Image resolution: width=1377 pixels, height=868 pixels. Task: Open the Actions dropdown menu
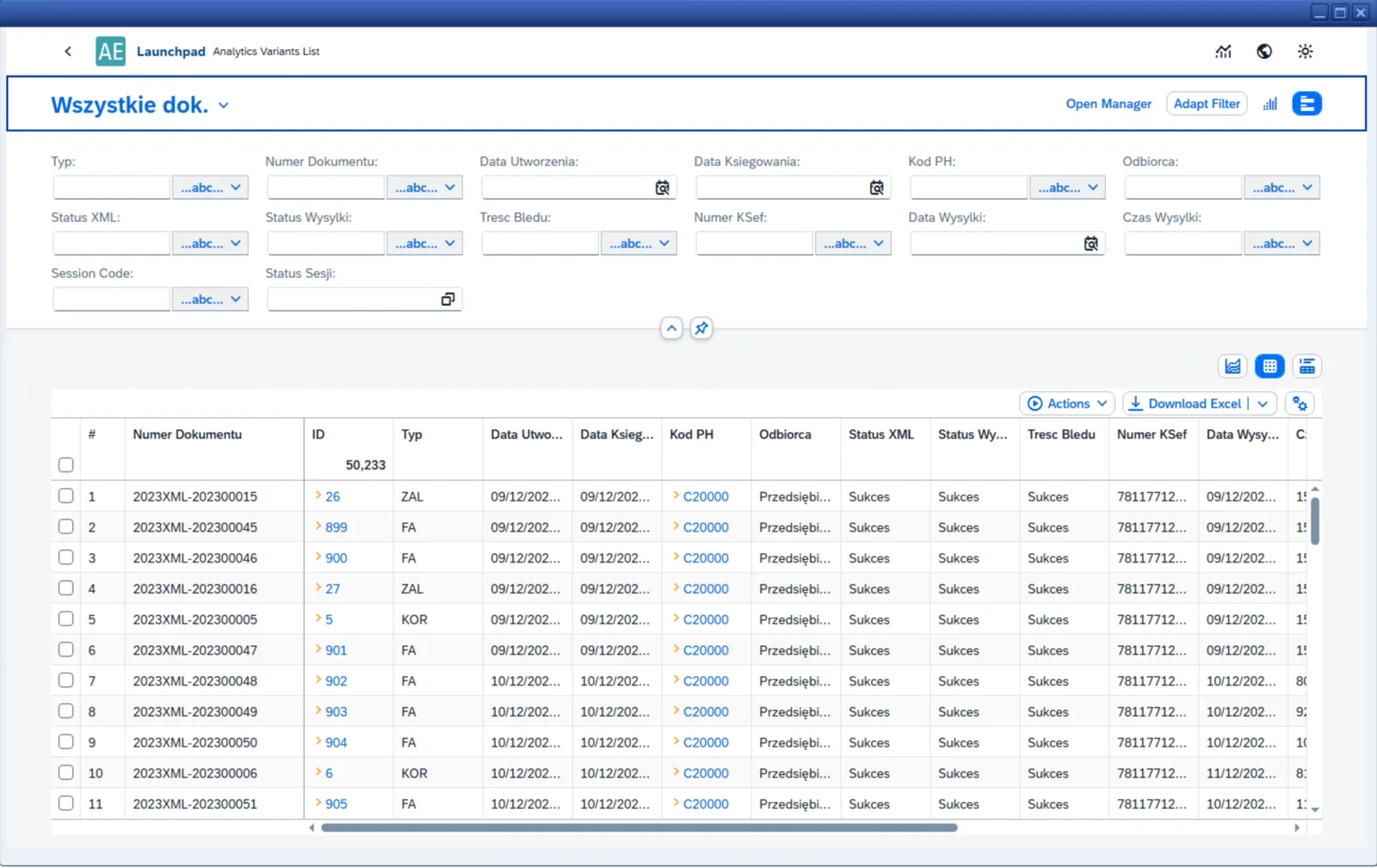click(1067, 403)
